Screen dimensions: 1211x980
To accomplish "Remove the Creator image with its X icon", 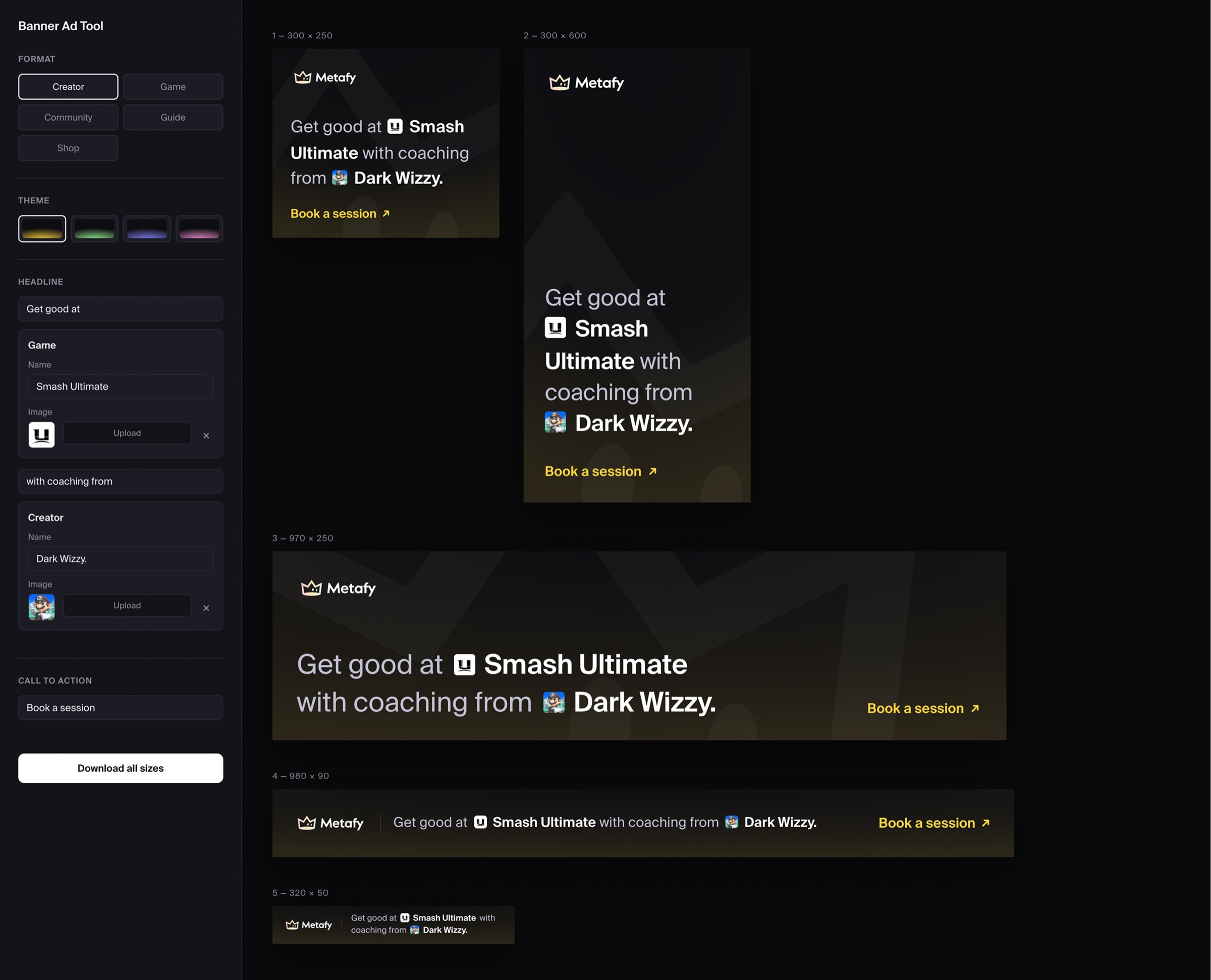I will tap(206, 607).
